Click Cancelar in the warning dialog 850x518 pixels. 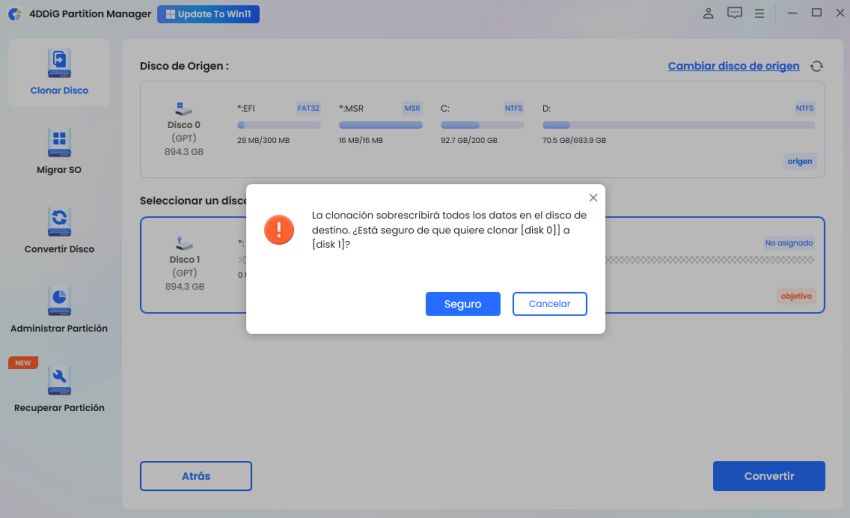[x=550, y=304]
